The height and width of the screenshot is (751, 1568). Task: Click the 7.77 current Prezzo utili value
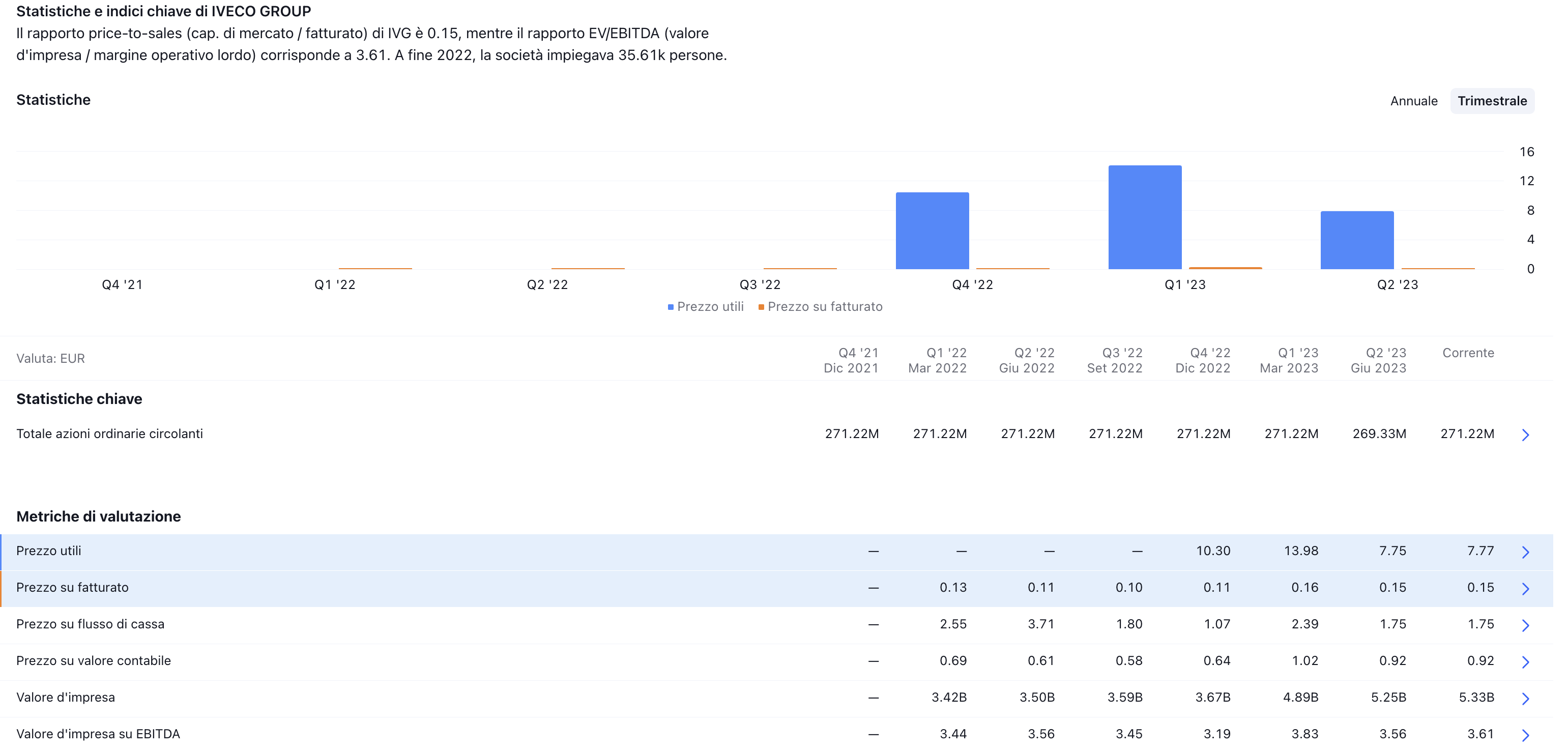click(x=1480, y=551)
